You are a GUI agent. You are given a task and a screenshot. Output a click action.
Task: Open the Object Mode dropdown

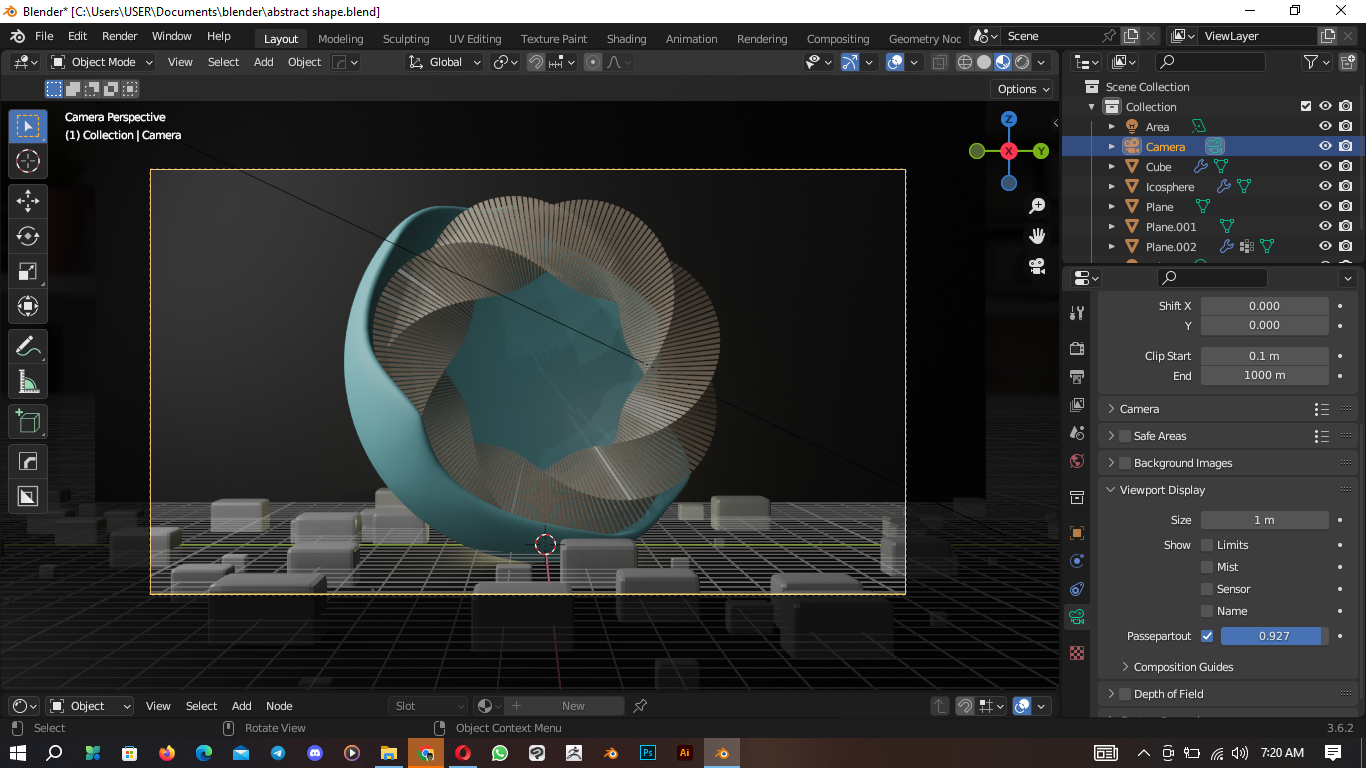pos(101,62)
